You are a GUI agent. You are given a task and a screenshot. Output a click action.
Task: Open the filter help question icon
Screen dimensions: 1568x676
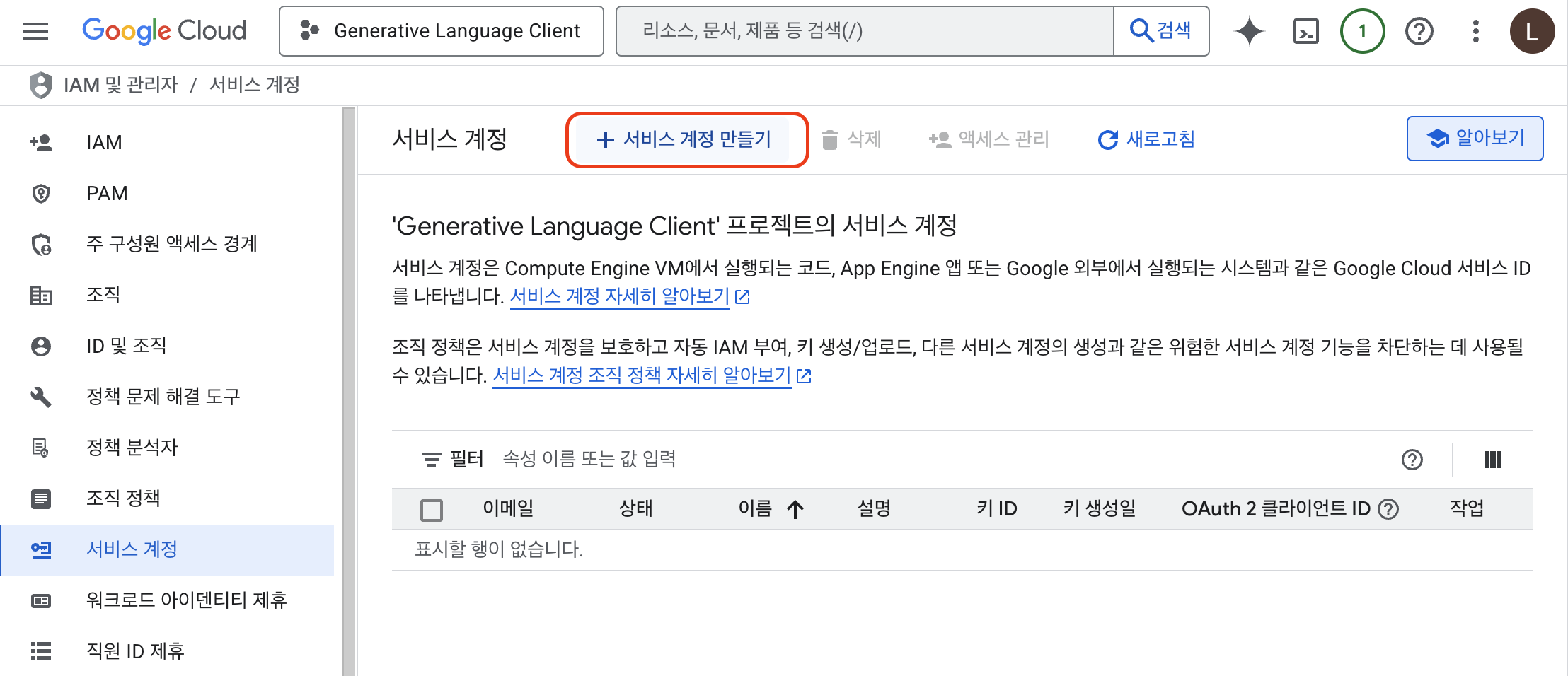coord(1412,460)
